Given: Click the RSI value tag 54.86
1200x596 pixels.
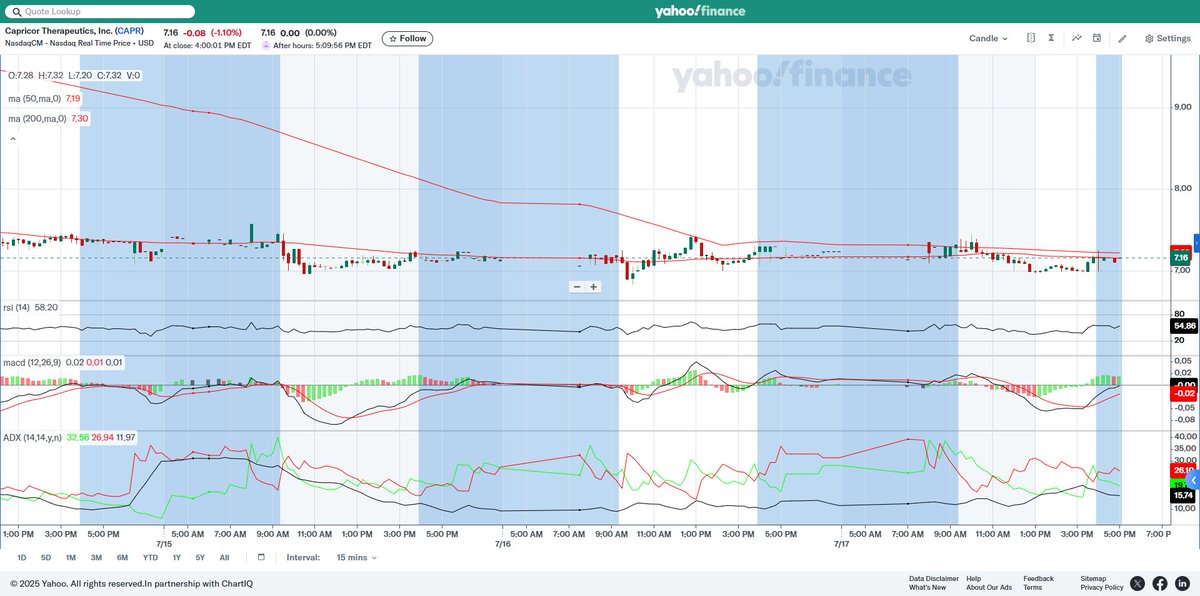Looking at the screenshot, I should point(1183,326).
